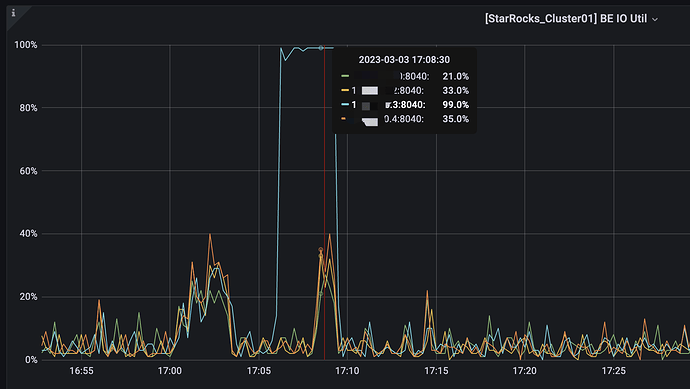Click the 33.0% yellow series tooltip row
Image resolution: width=690 pixels, height=389 pixels.
[x=404, y=91]
